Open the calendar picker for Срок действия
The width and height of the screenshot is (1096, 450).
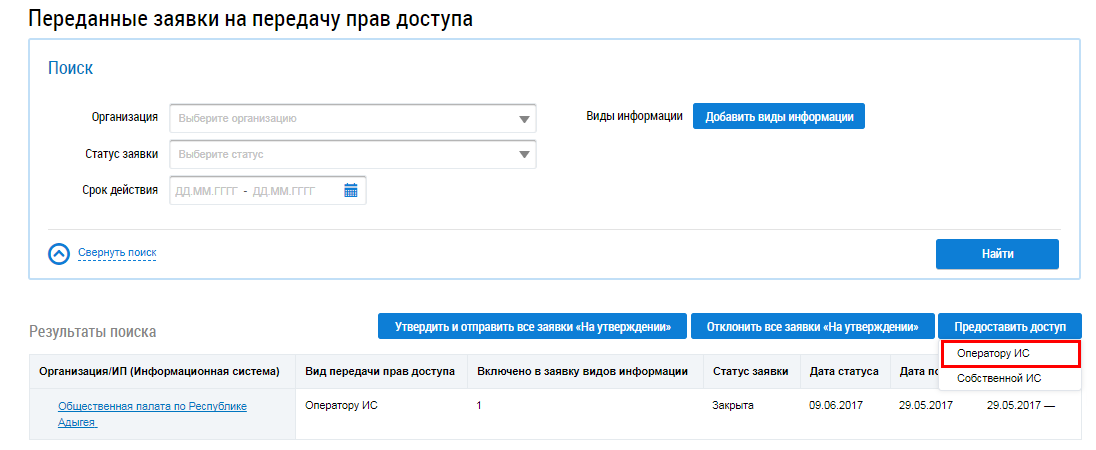(350, 190)
